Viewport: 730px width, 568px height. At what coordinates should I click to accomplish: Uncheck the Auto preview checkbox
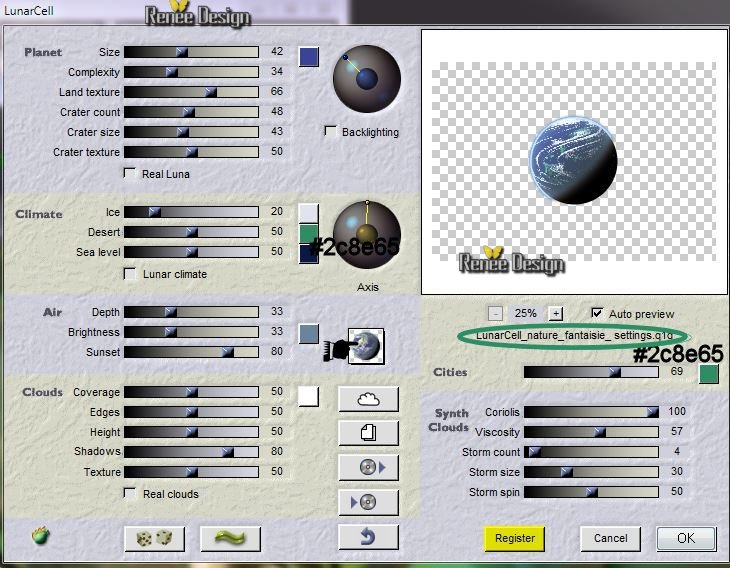[597, 313]
